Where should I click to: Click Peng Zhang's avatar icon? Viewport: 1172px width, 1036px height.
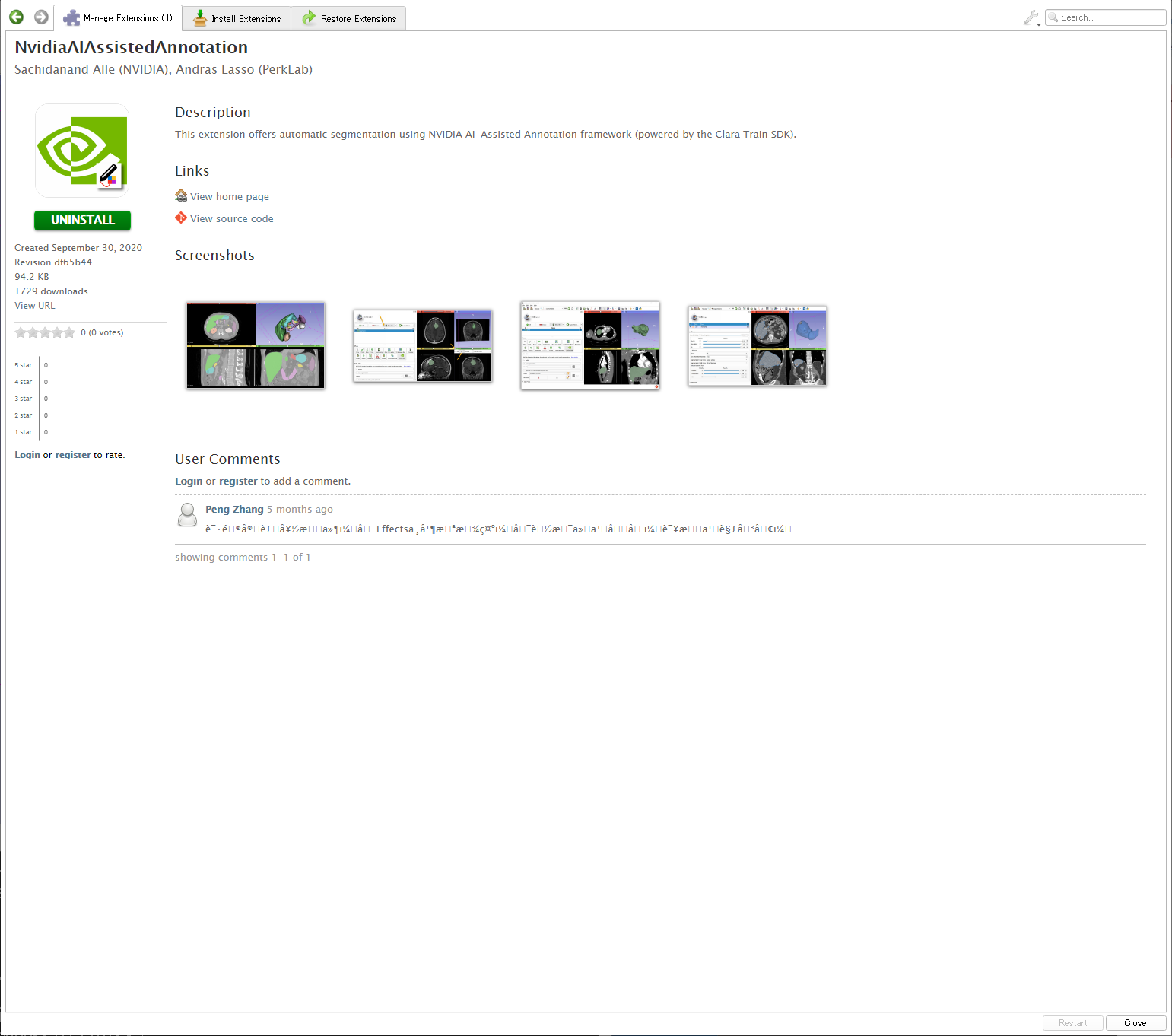(x=187, y=515)
